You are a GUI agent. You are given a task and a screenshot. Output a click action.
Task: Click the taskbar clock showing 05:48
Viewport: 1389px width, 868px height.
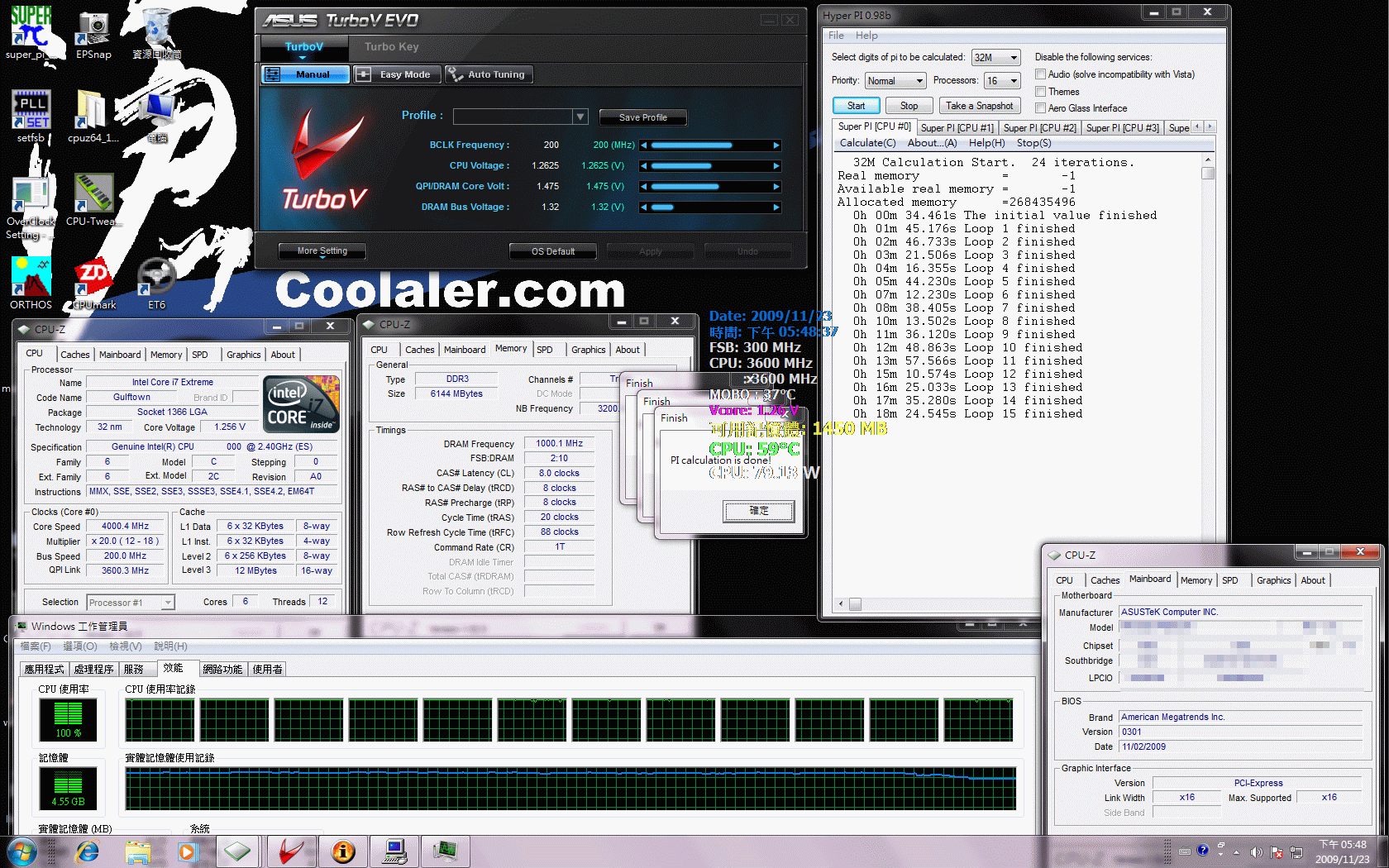click(1342, 851)
